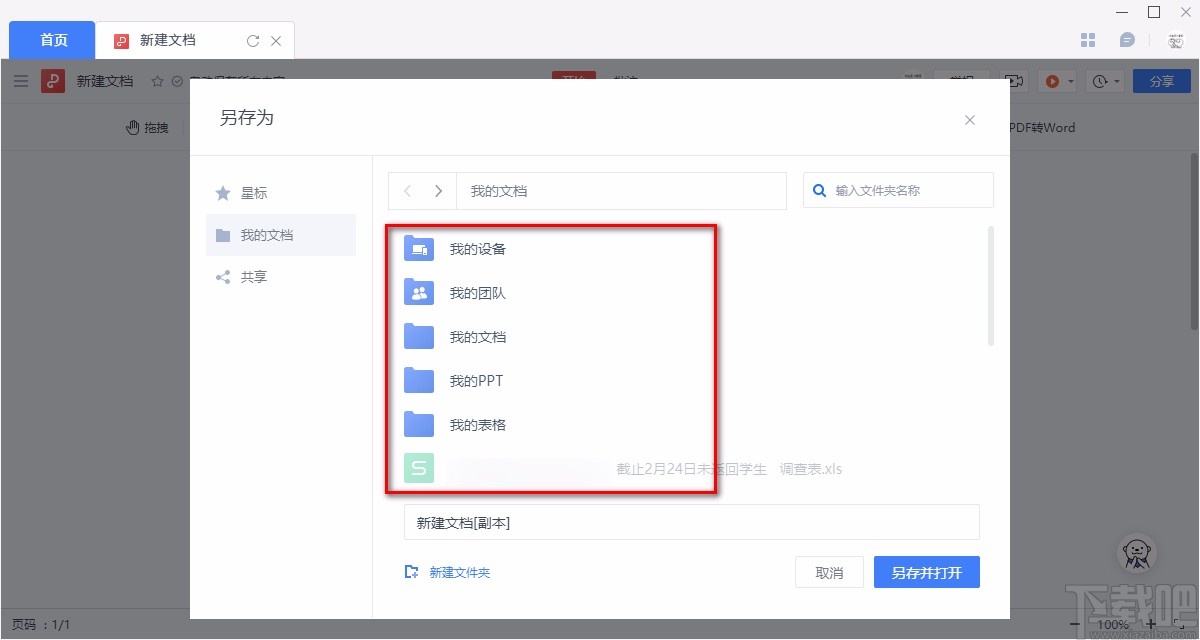1200x640 pixels.
Task: Select 共享 in the dialog sidebar
Action: coord(253,277)
